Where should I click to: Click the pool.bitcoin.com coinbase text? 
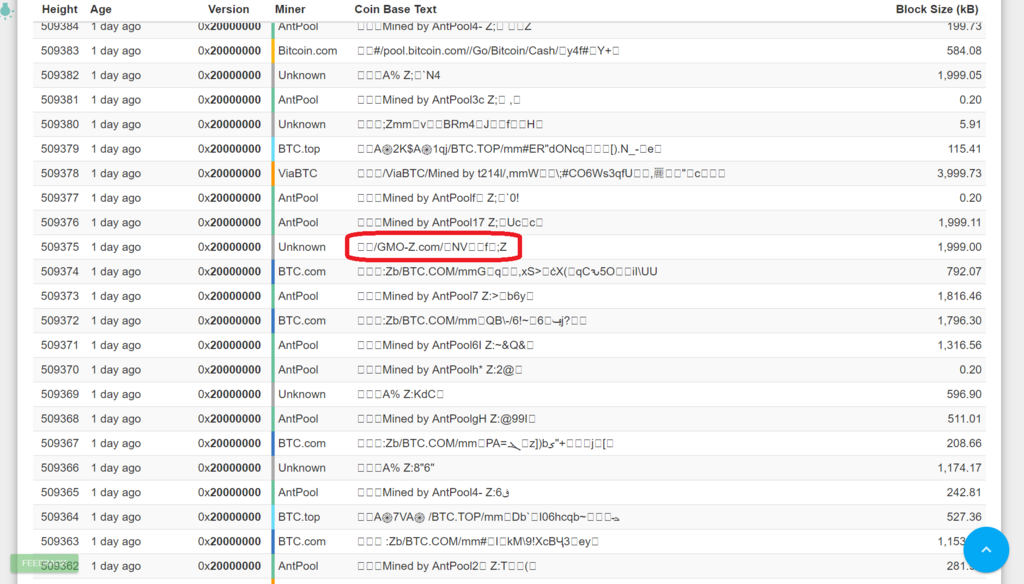[488, 50]
